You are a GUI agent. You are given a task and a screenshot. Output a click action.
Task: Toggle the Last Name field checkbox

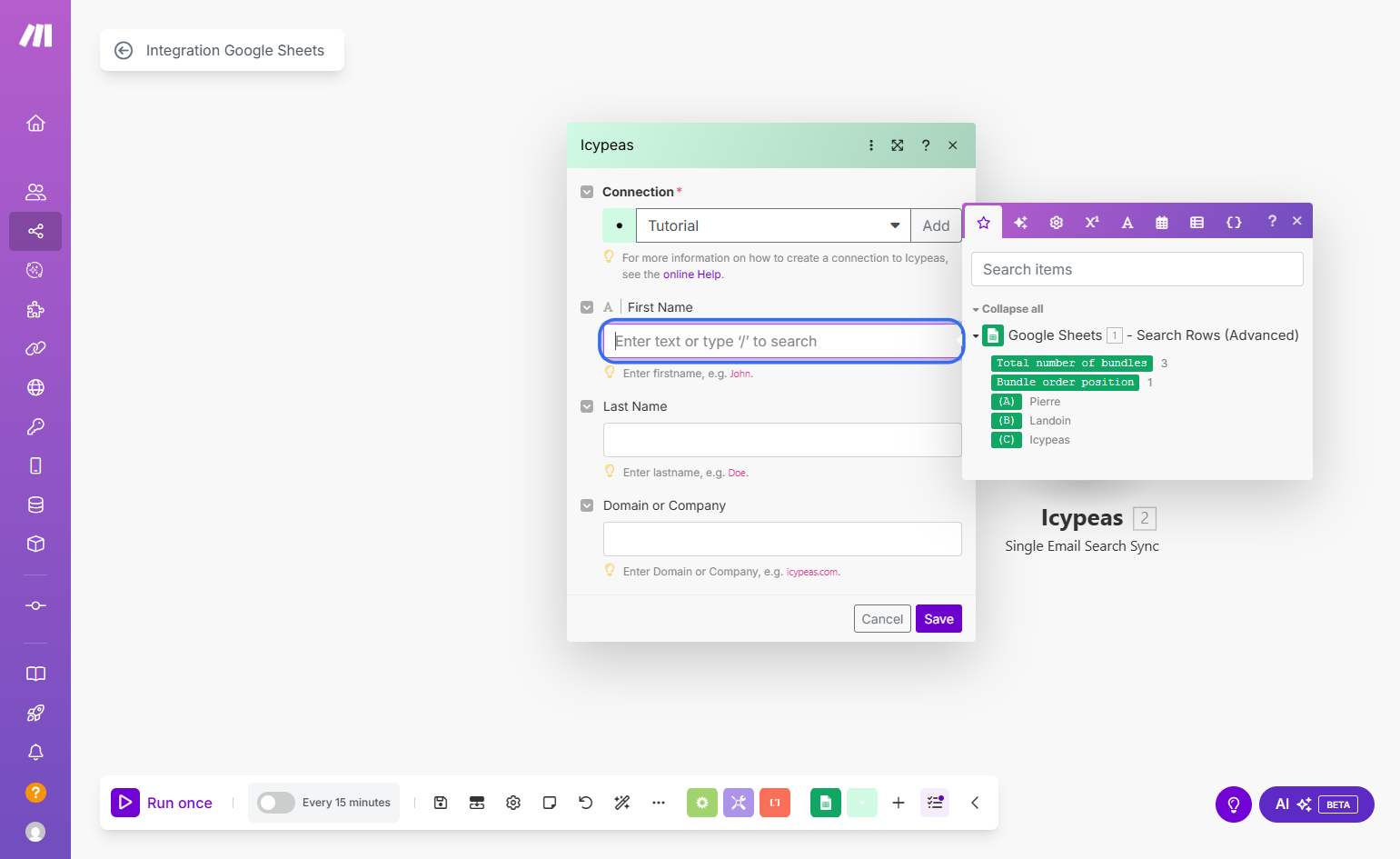click(587, 406)
